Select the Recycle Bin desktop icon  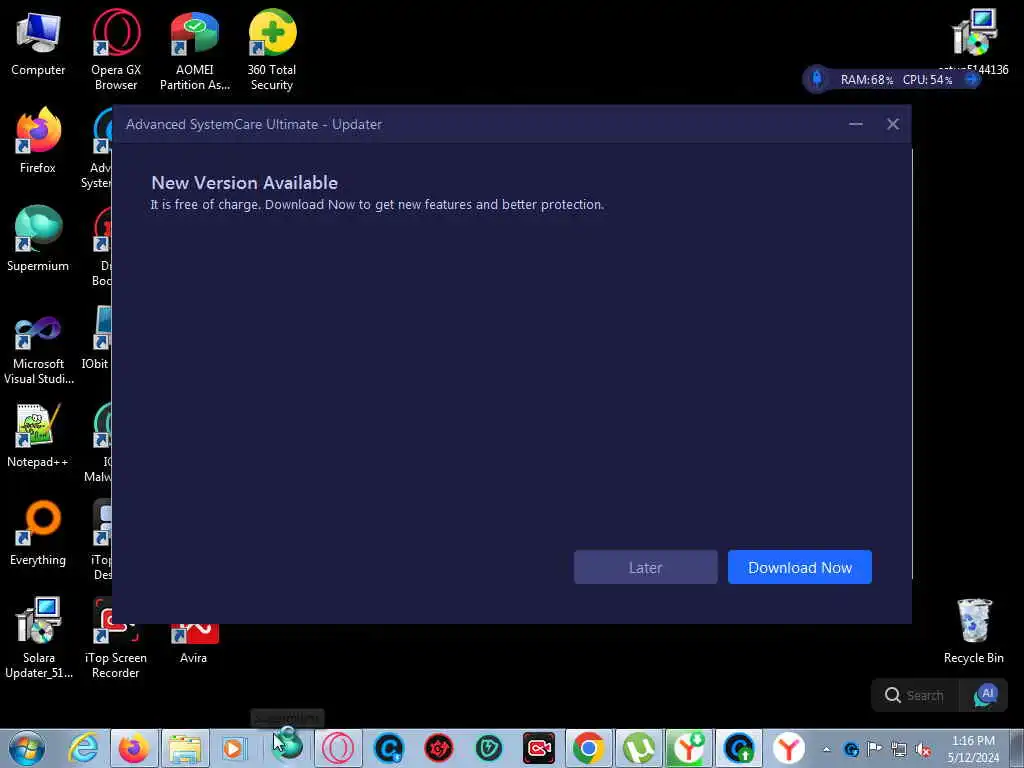click(974, 631)
